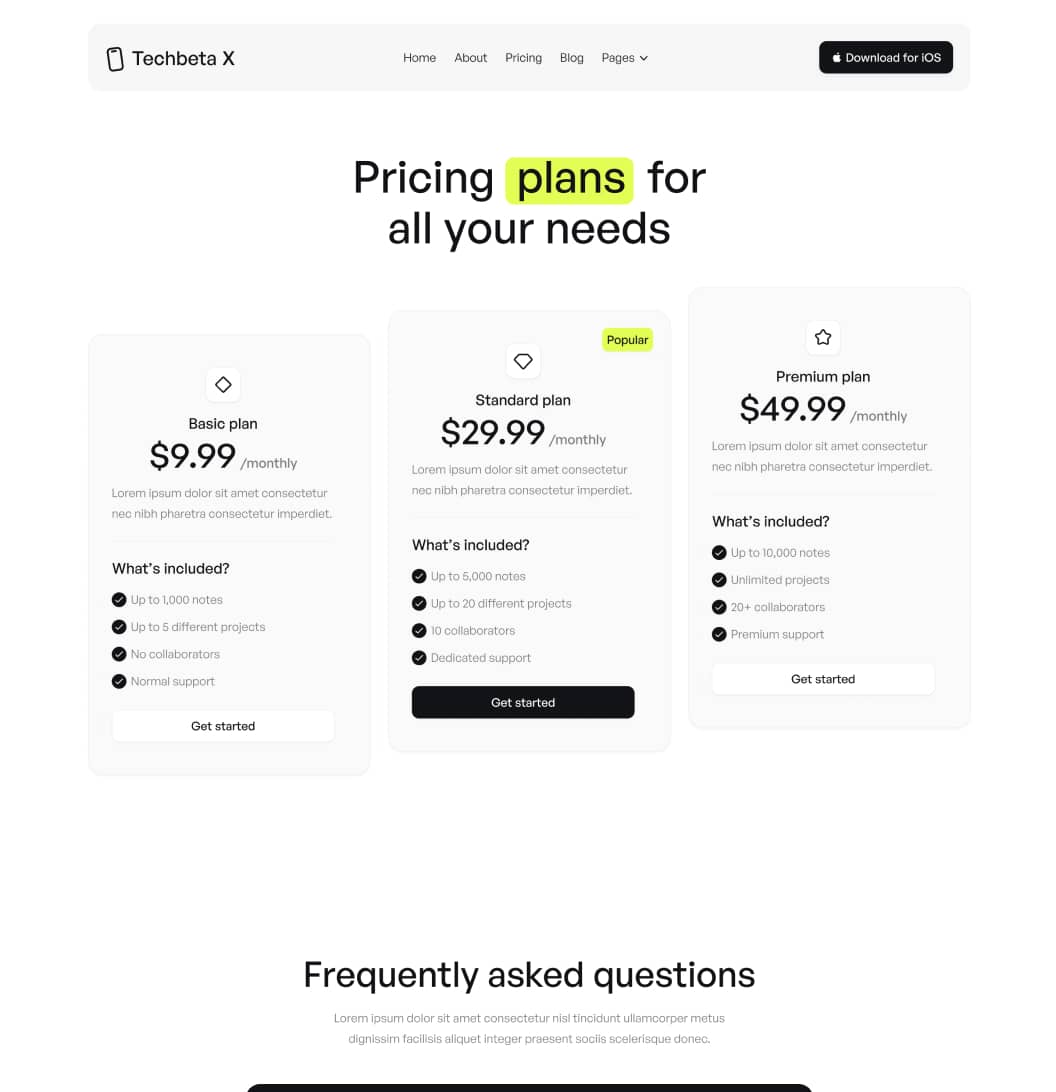Click the chevron arrow next to Pages
Viewport: 1056px width, 1092px height.
pos(643,58)
